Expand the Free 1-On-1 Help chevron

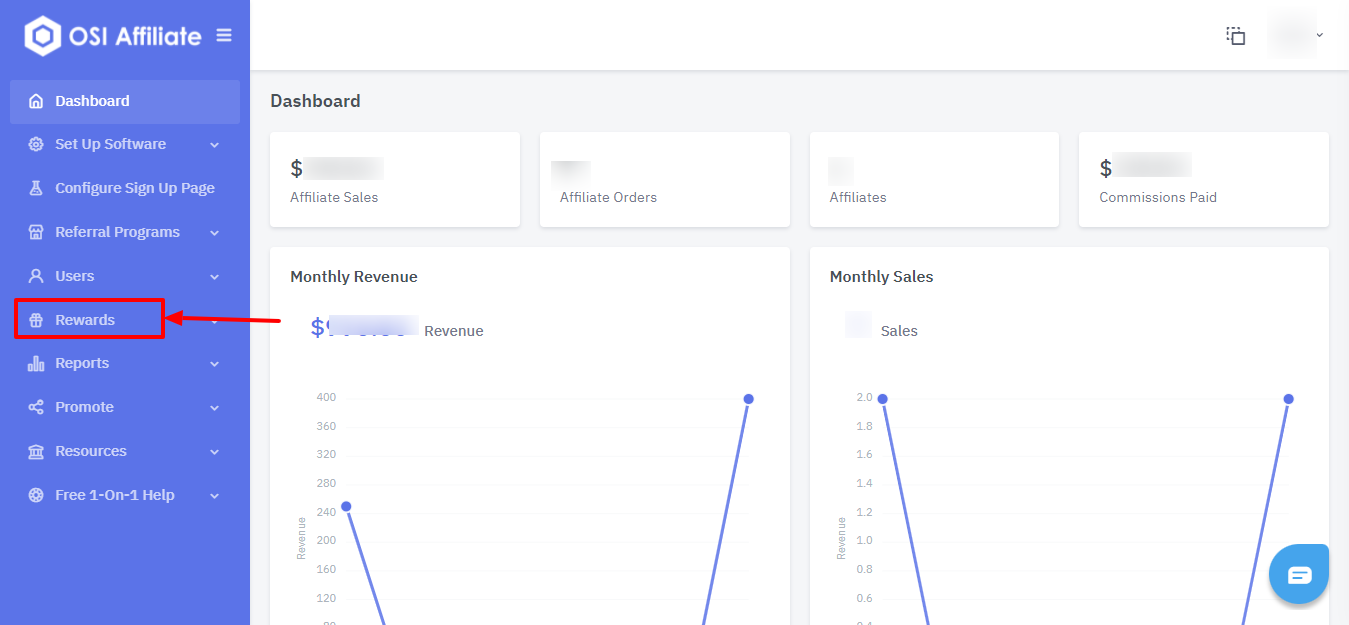(x=215, y=496)
